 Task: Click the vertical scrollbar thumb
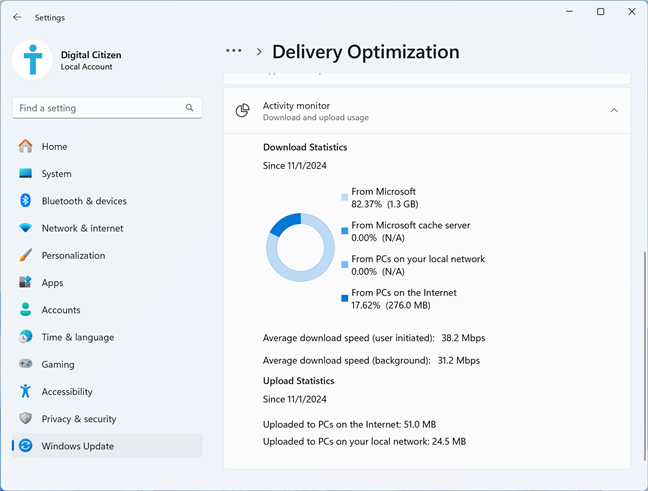coord(645,355)
